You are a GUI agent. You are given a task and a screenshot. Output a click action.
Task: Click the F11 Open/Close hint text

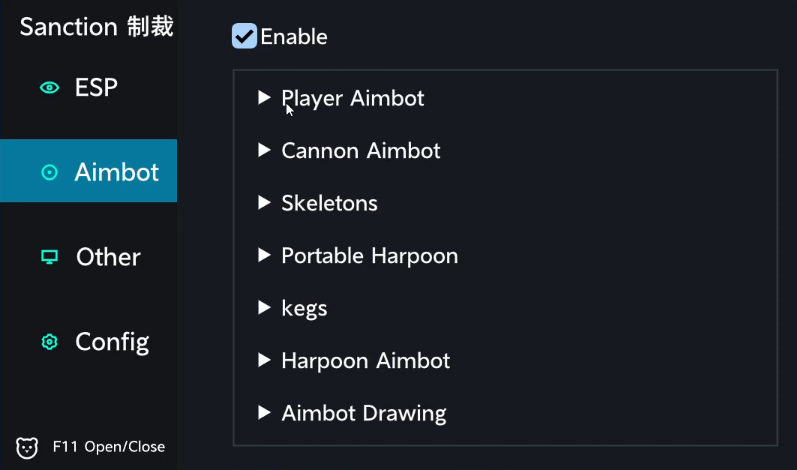(109, 447)
